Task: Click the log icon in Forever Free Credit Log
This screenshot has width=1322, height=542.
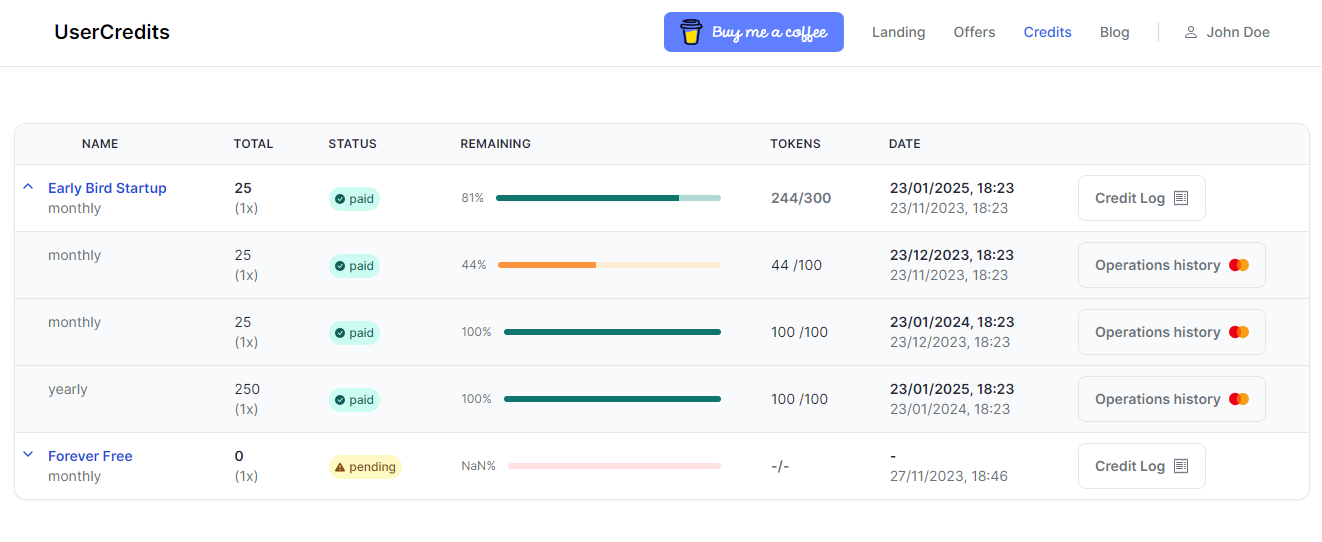Action: (1181, 466)
